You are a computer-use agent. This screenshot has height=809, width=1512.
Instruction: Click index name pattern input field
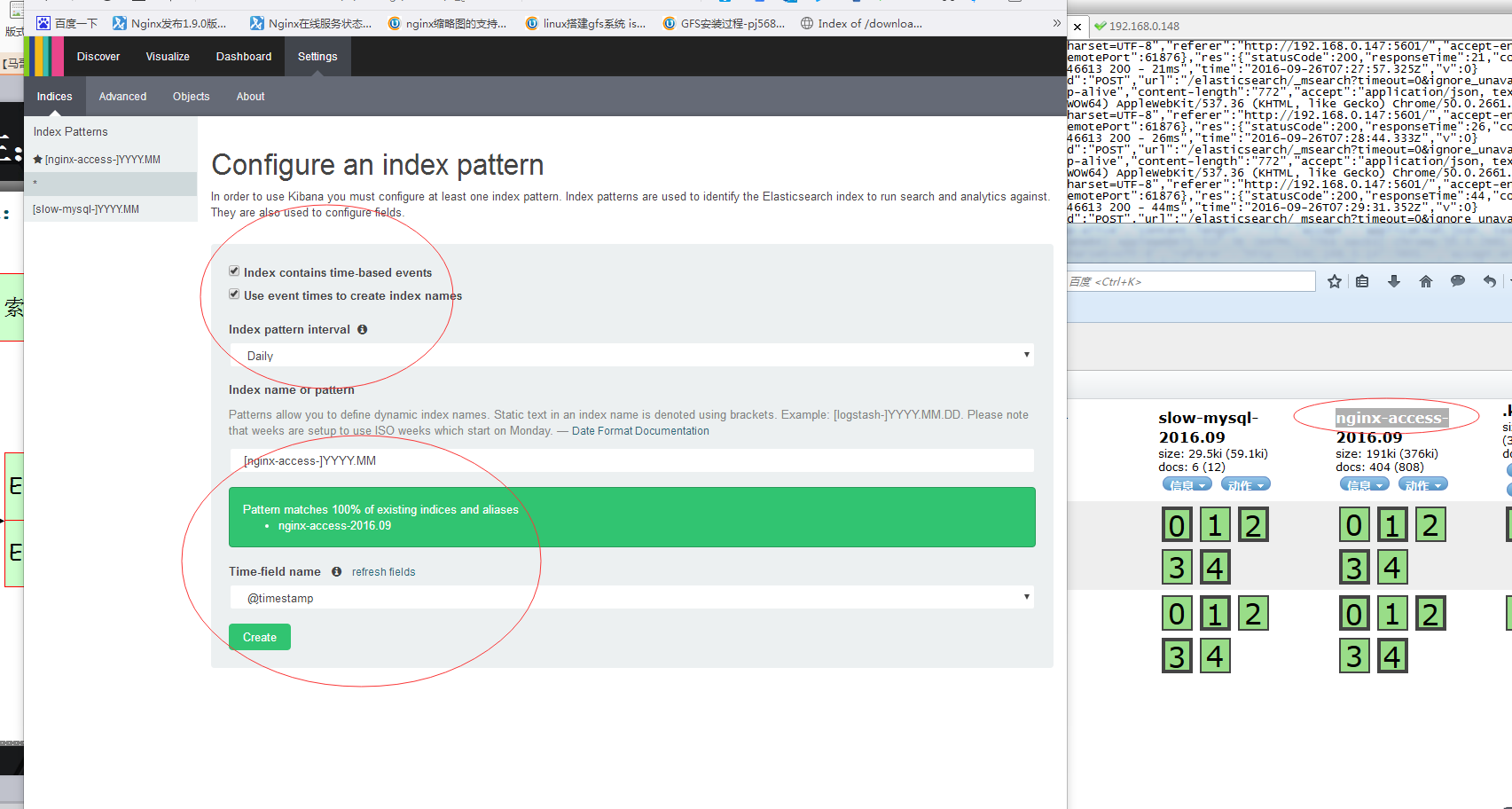point(631,460)
